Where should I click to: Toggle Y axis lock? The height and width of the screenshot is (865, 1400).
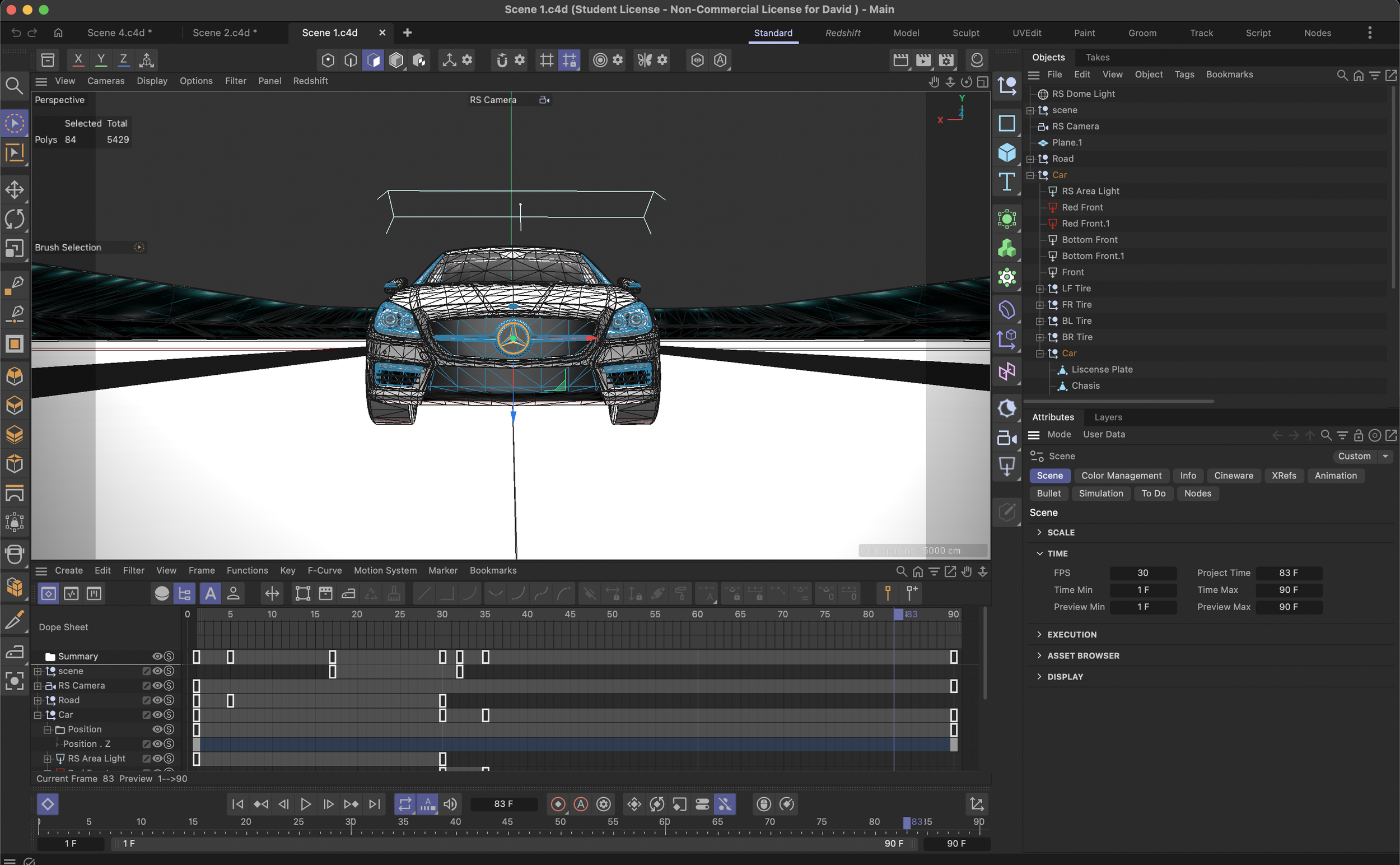(x=101, y=59)
